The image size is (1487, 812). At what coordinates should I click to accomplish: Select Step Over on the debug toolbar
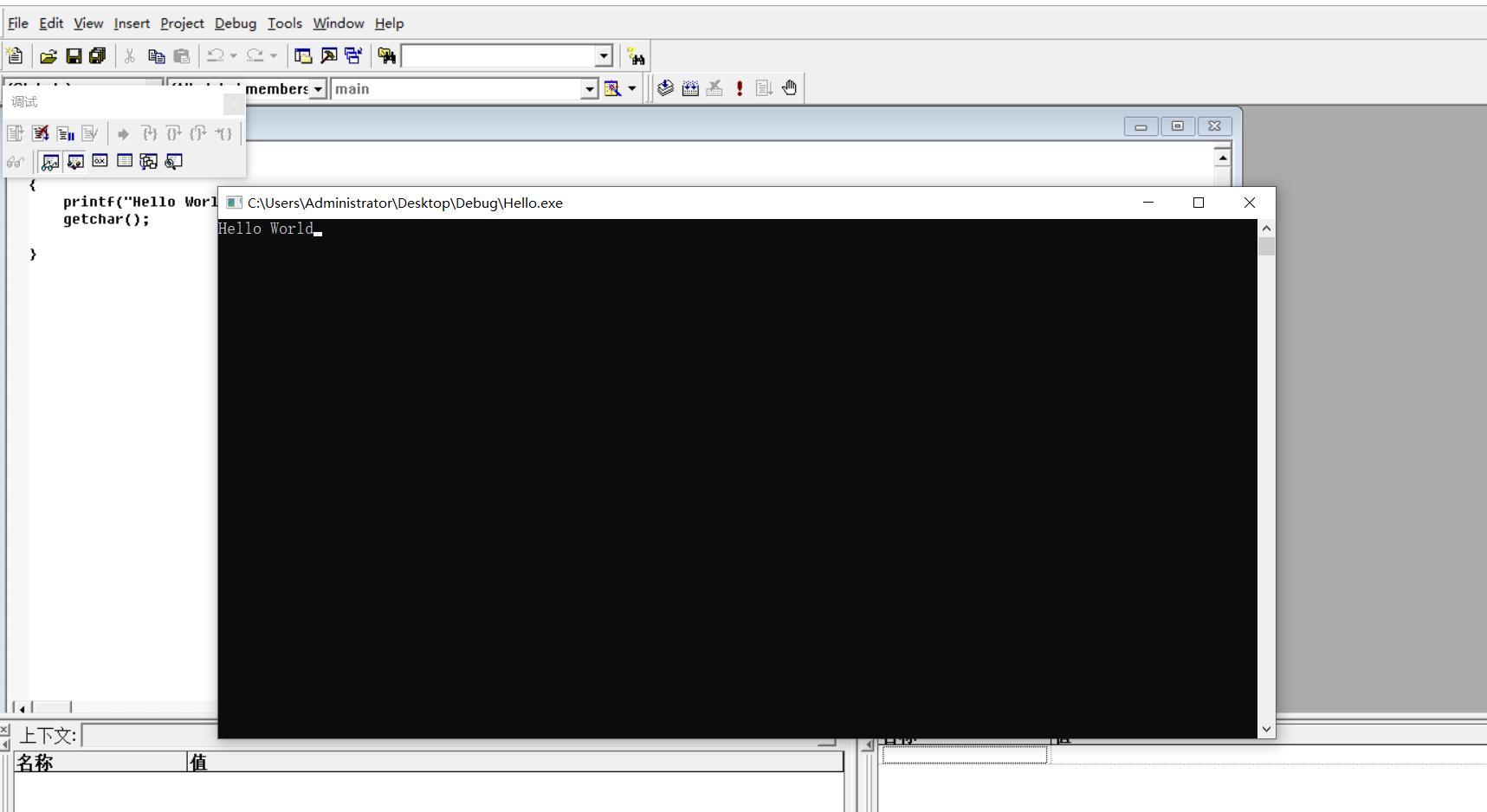tap(173, 133)
